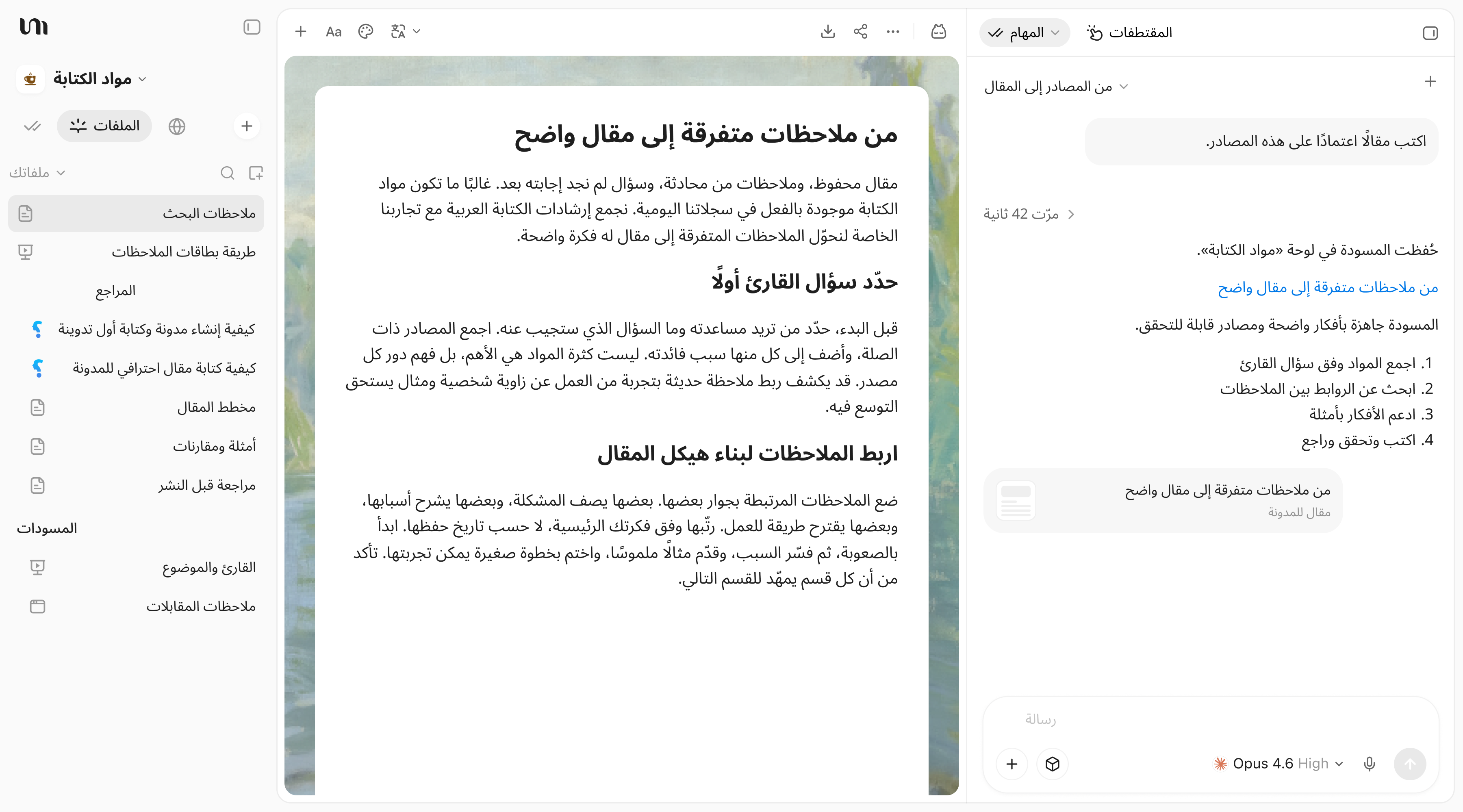Click the المراجع section heading
This screenshot has height=812, width=1463.
(115, 291)
